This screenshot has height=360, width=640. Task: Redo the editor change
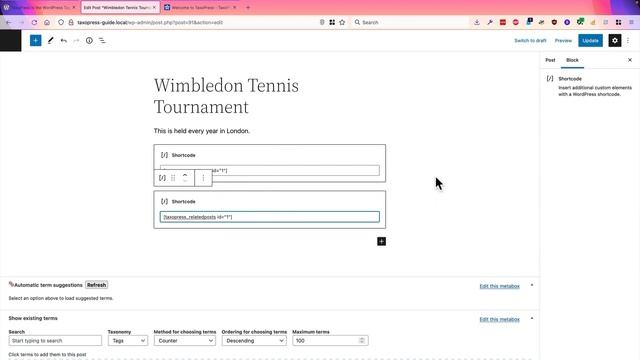[76, 40]
